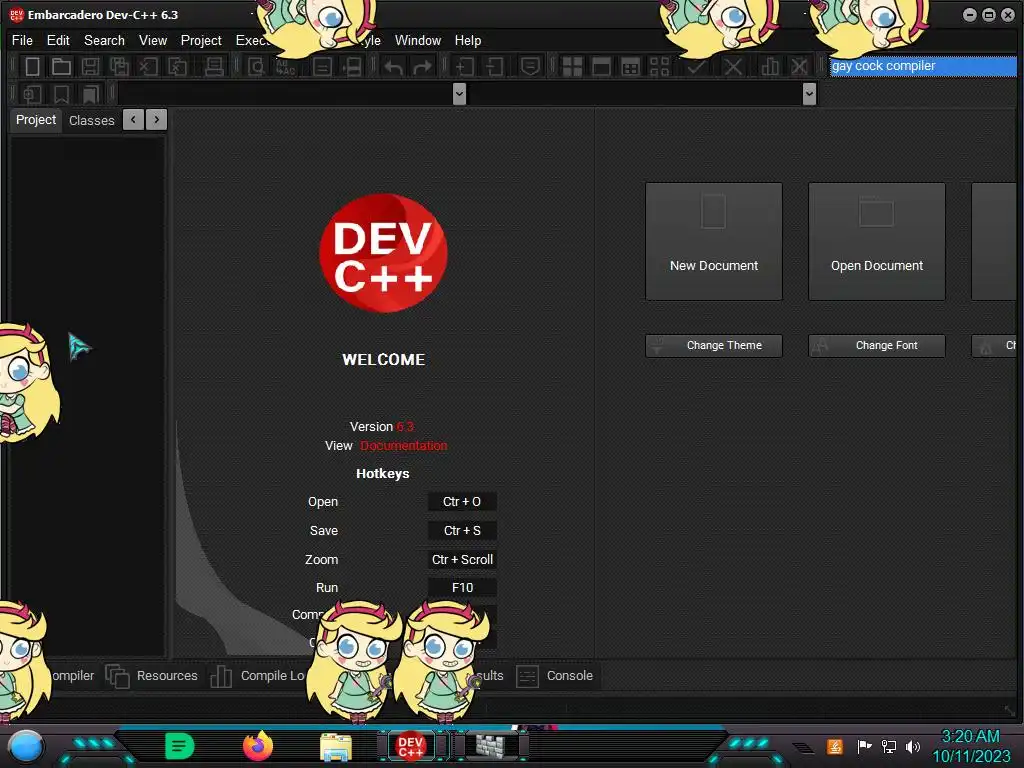
Task: Click the Stop execution X icon
Action: (733, 67)
